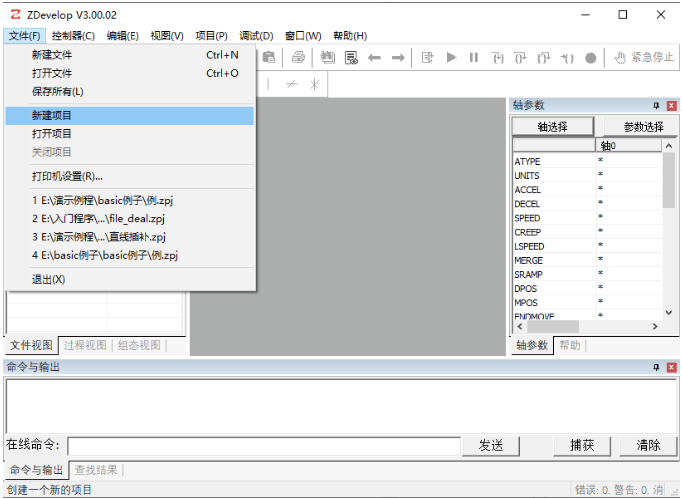Viewport: 682px width, 499px height.
Task: Click the pause debug icon
Action: [x=474, y=57]
